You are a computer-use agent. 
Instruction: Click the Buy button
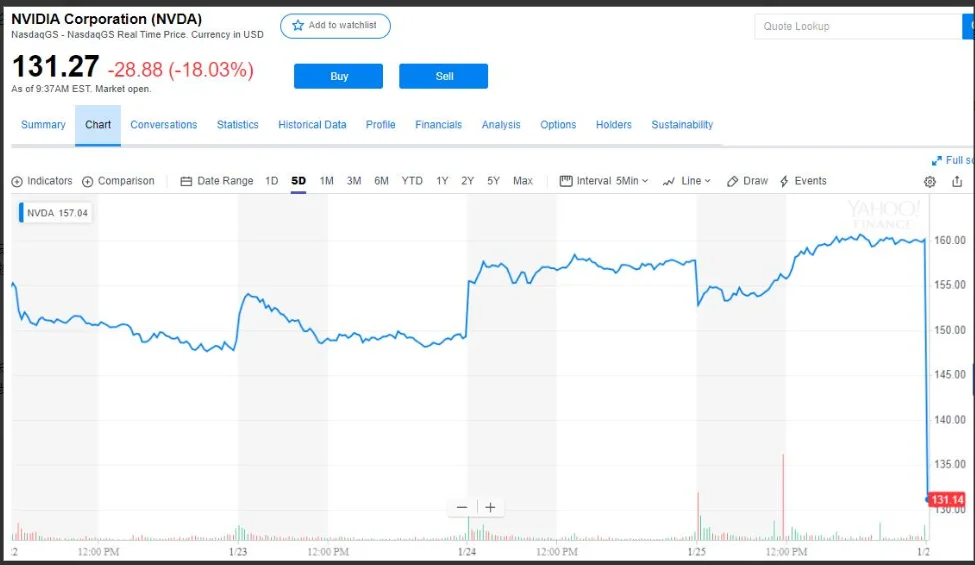[x=338, y=76]
